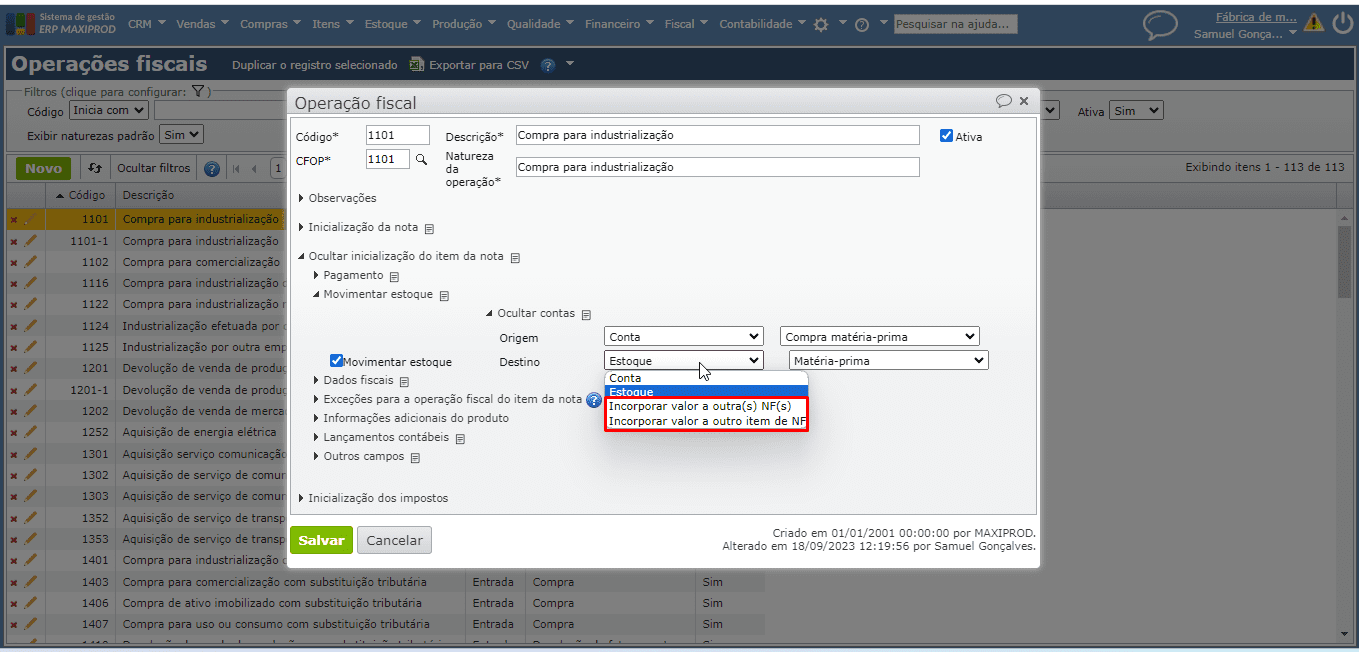1359x652 pixels.
Task: Focus the Pesquisar na ajuda search box
Action: (x=955, y=24)
